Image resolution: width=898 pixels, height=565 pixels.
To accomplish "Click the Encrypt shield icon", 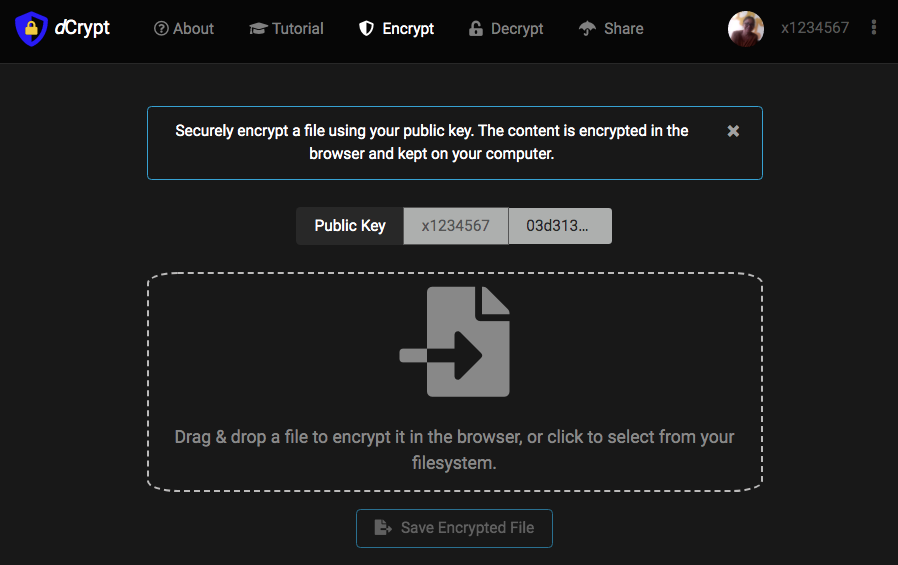I will click(x=367, y=29).
